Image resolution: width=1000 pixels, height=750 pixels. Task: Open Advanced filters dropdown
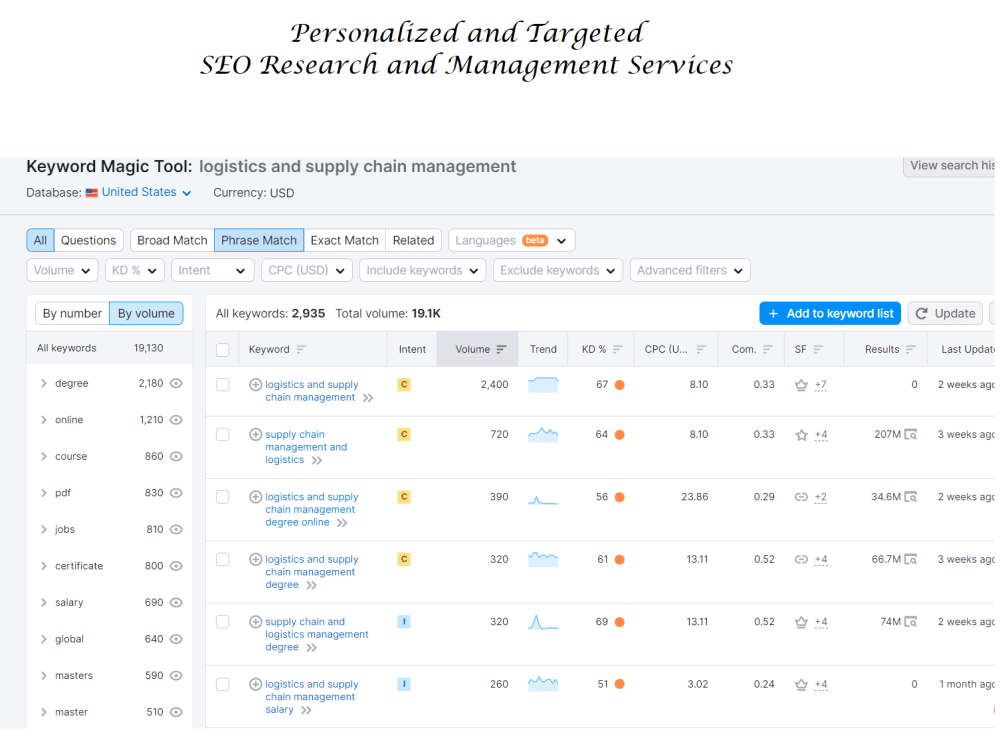click(690, 270)
